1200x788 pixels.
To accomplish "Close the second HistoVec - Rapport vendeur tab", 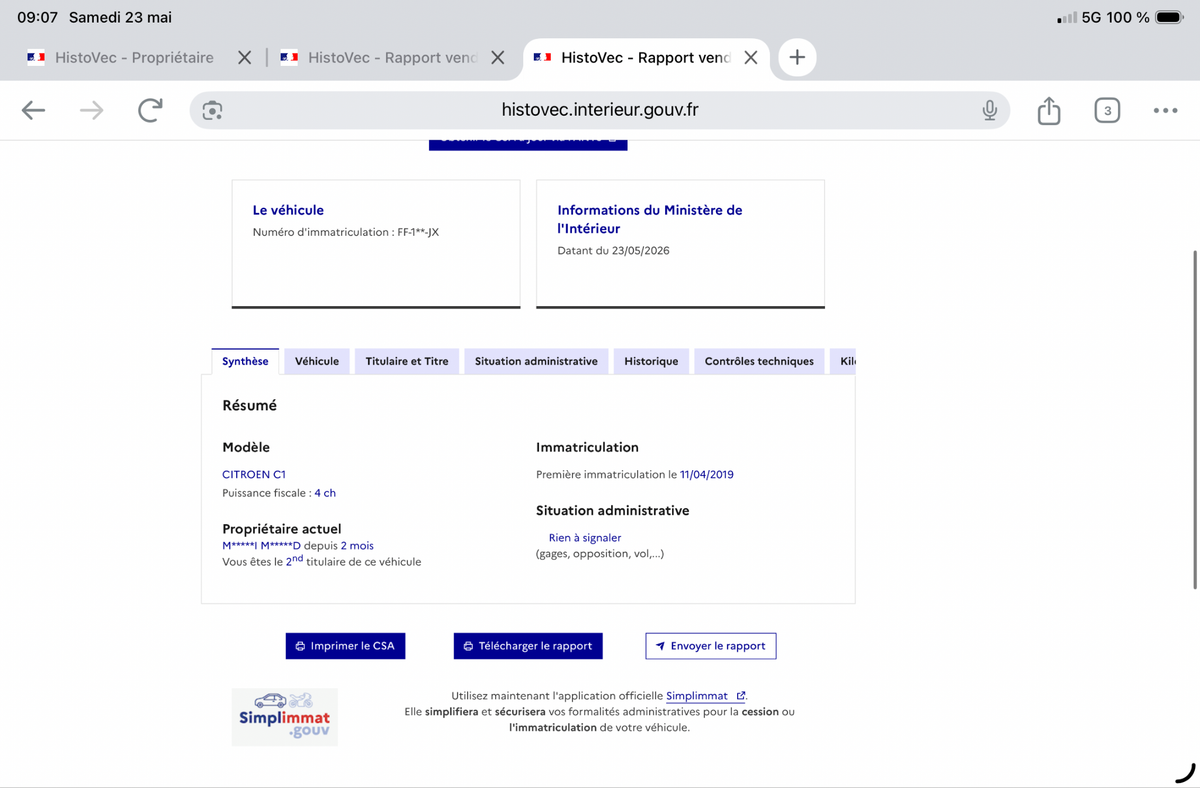I will [x=498, y=57].
